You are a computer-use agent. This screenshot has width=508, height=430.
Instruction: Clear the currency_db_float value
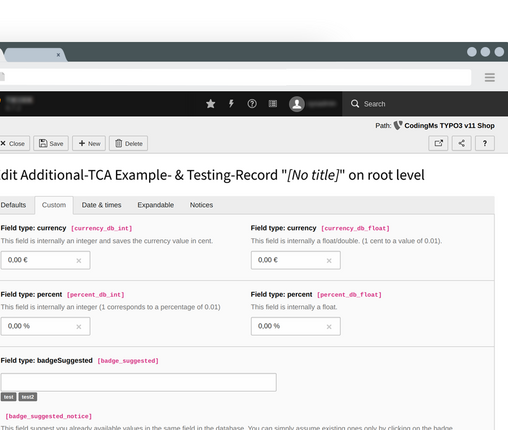(329, 261)
